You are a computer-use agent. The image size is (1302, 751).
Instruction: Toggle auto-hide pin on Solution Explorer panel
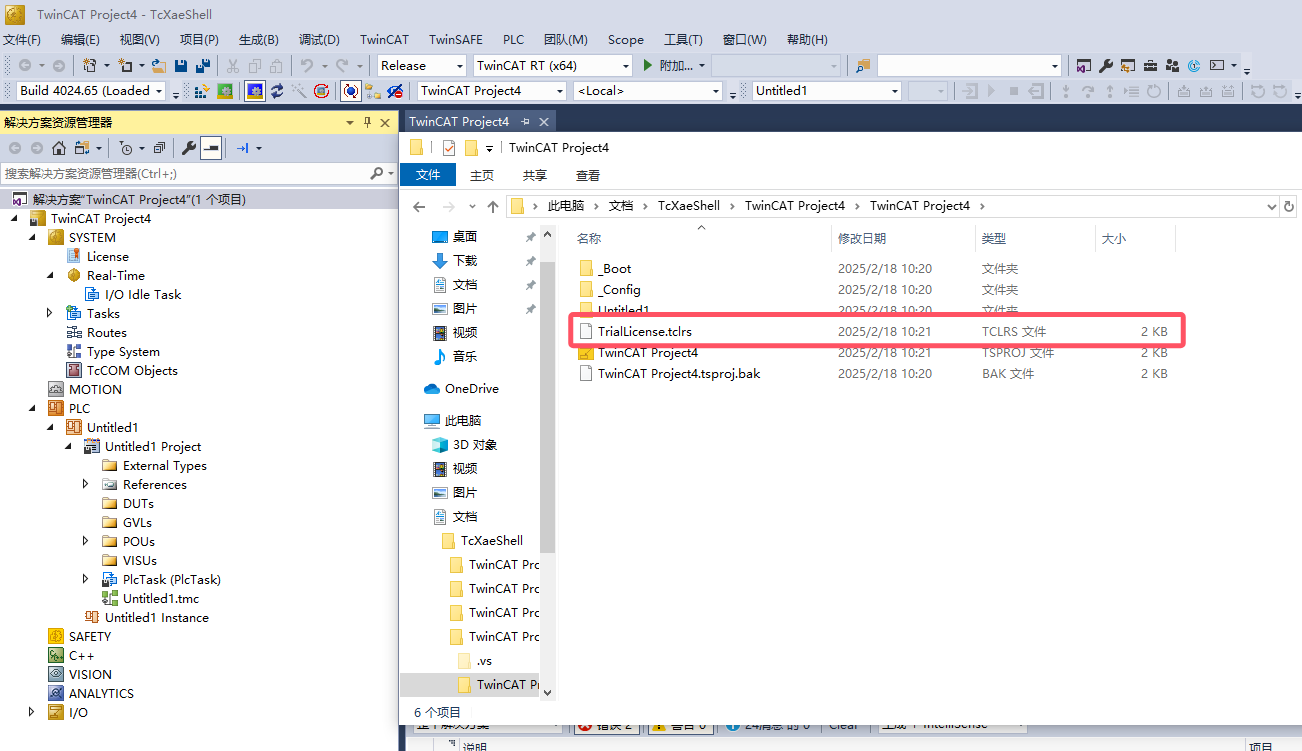point(367,122)
